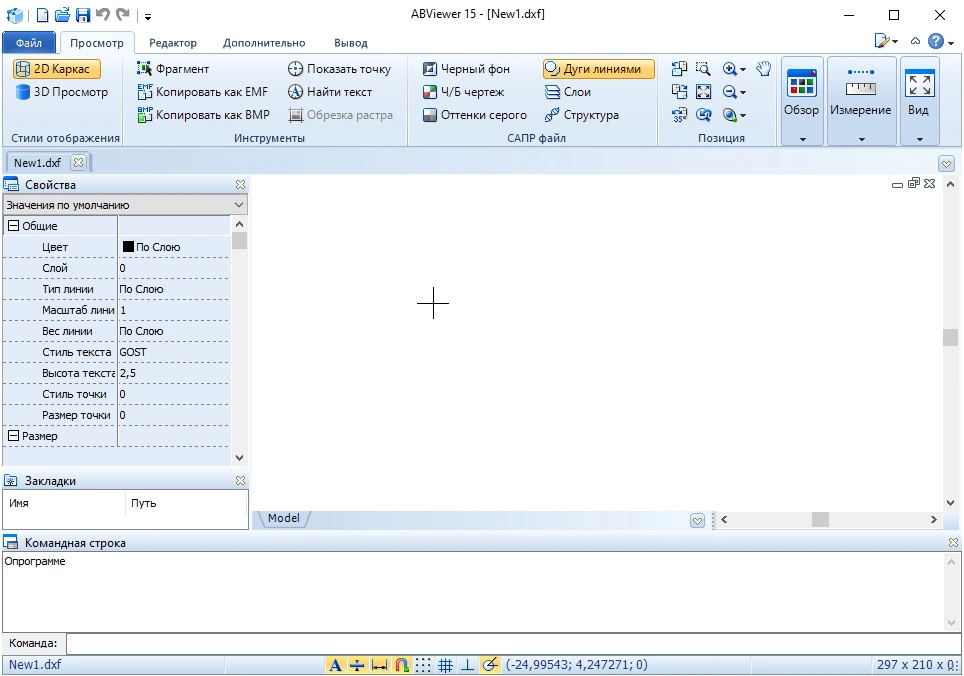964x676 pixels.
Task: Toggle the Черный фон background option
Action: click(x=466, y=69)
